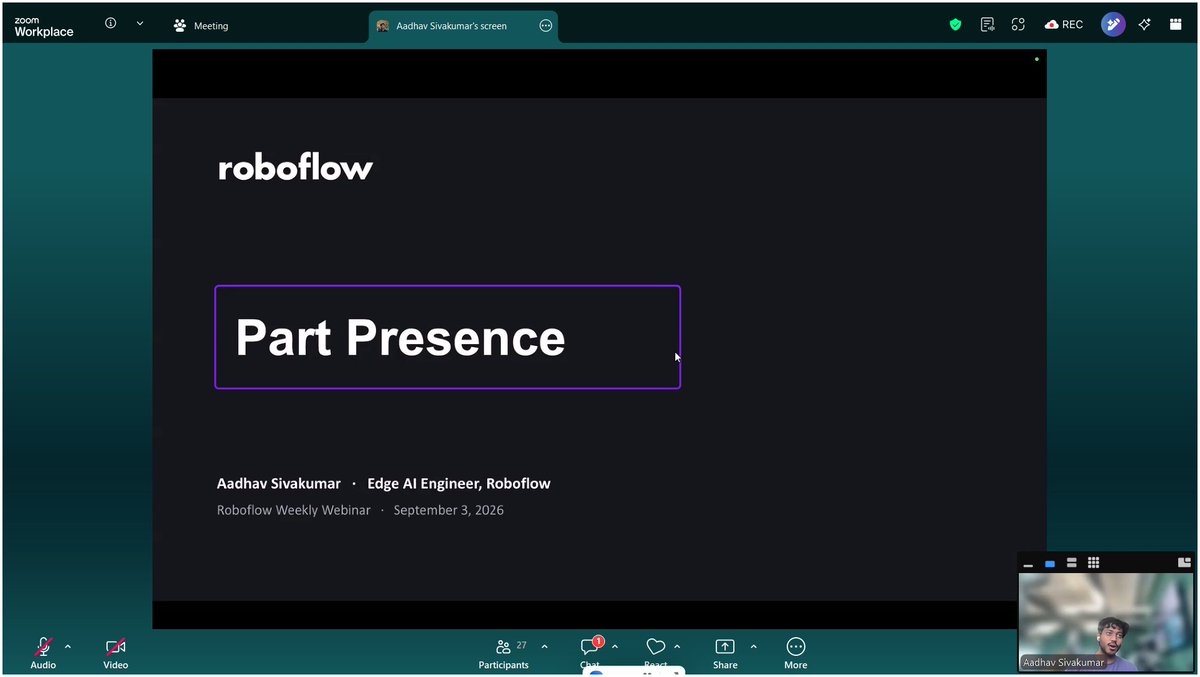Viewport: 1200px width, 677px height.
Task: Expand Chat options chevron
Action: point(615,647)
